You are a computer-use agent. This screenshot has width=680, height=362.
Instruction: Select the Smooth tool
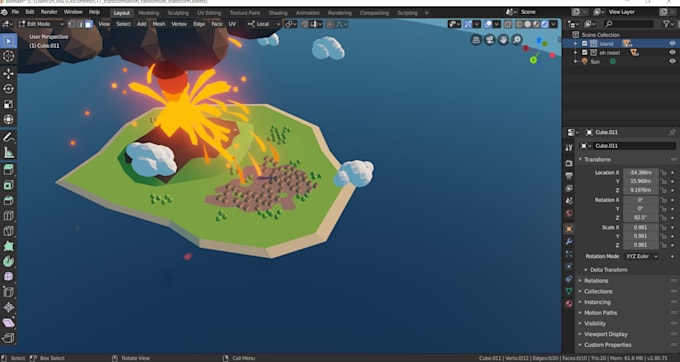tap(8, 276)
